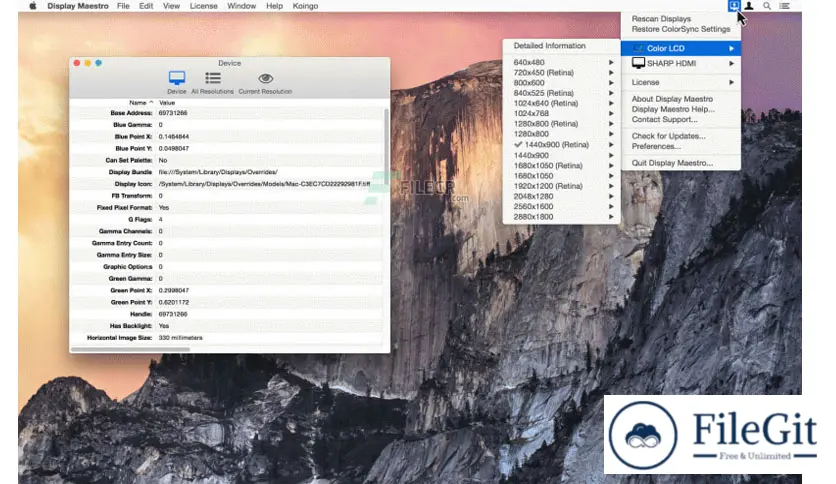Select the Can Set Palette: No row
The height and width of the screenshot is (484, 836).
[x=227, y=160]
